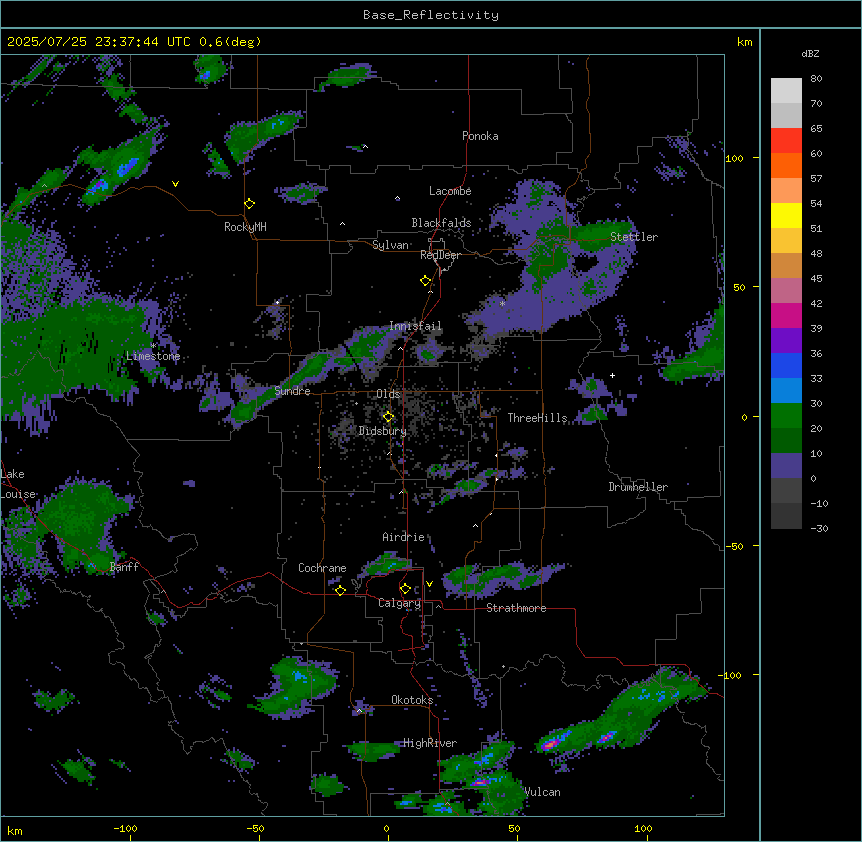
Task: Click the Strathmore city label
Action: [516, 608]
